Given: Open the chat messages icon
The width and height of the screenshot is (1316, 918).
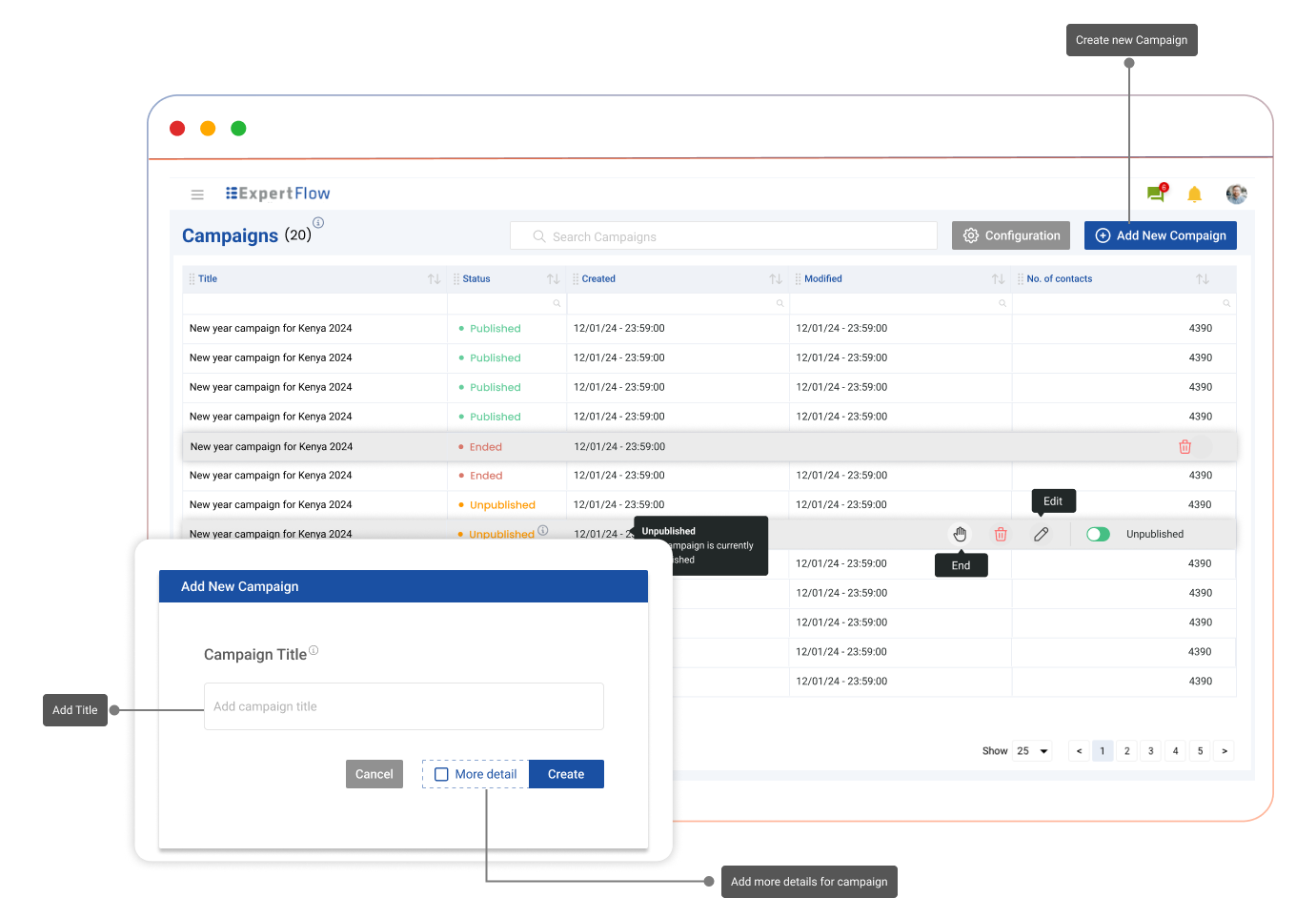Looking at the screenshot, I should point(1156,194).
